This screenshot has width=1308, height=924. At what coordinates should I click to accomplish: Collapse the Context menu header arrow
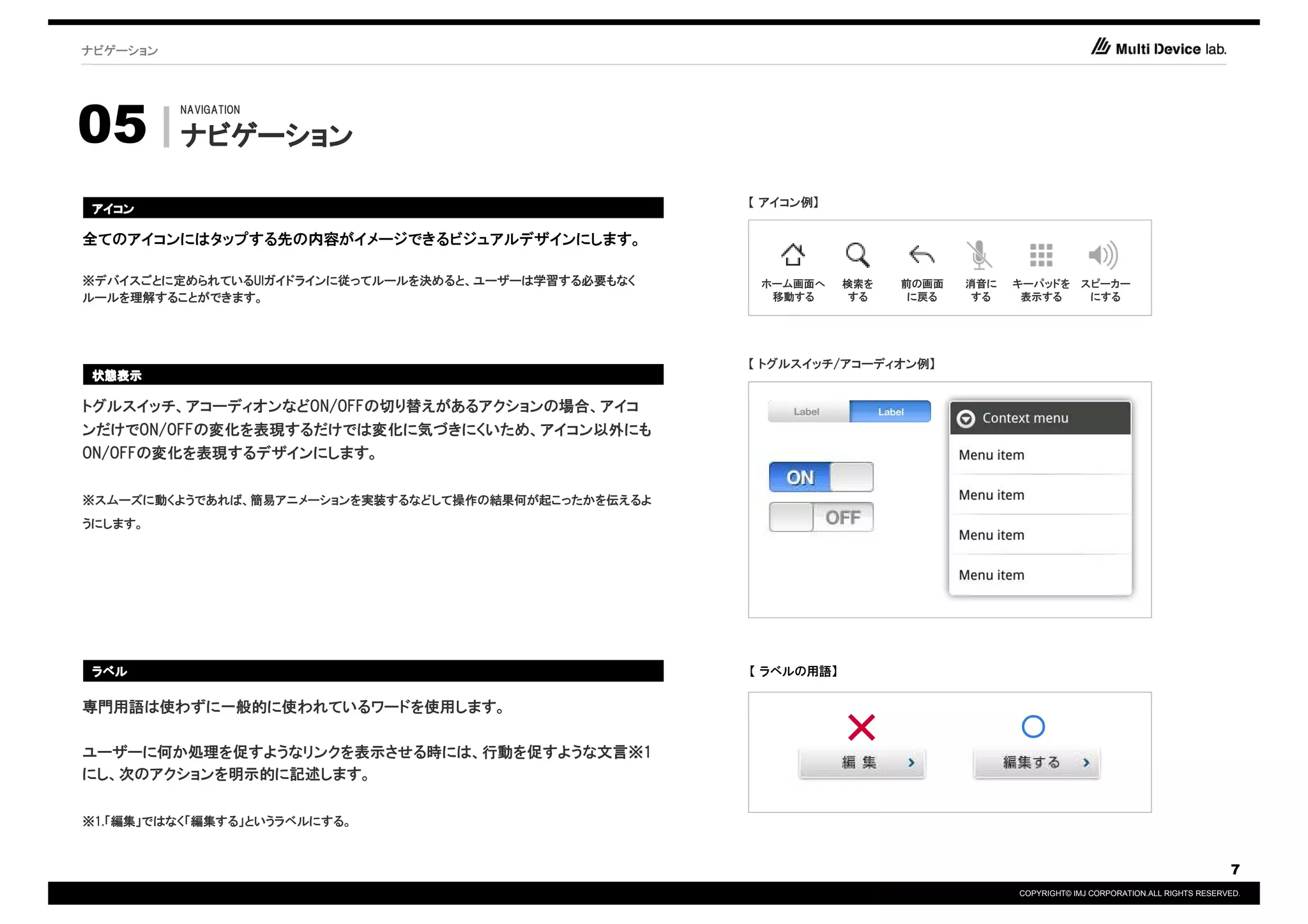tap(966, 419)
